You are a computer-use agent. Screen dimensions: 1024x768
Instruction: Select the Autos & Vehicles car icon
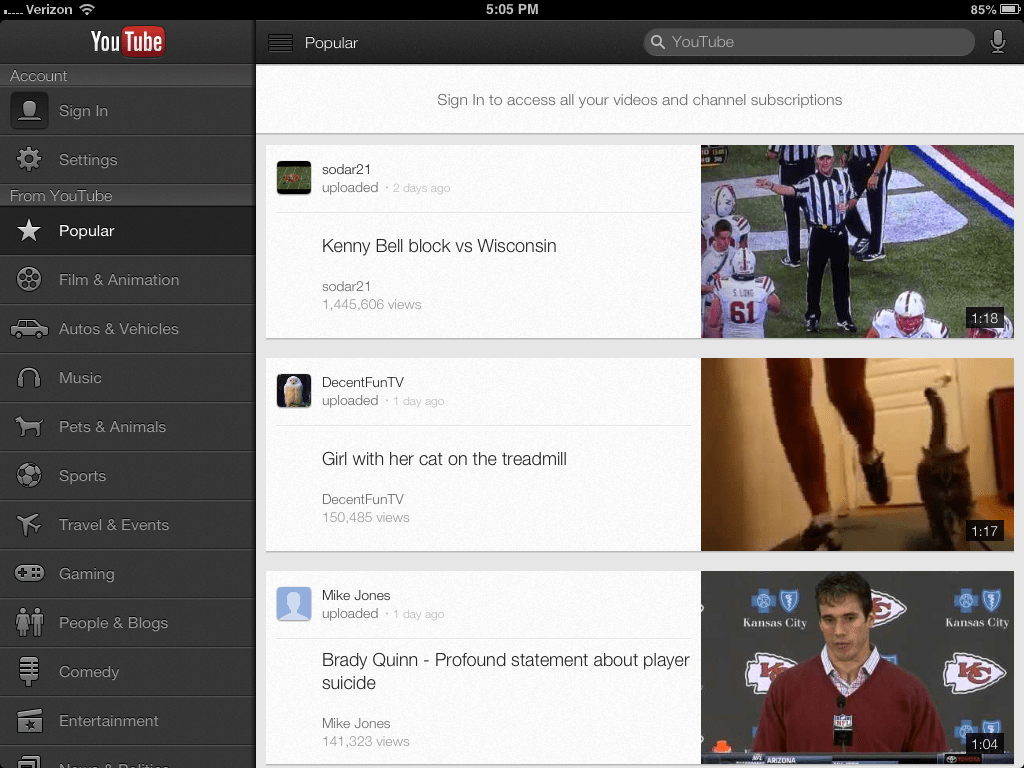pos(29,329)
